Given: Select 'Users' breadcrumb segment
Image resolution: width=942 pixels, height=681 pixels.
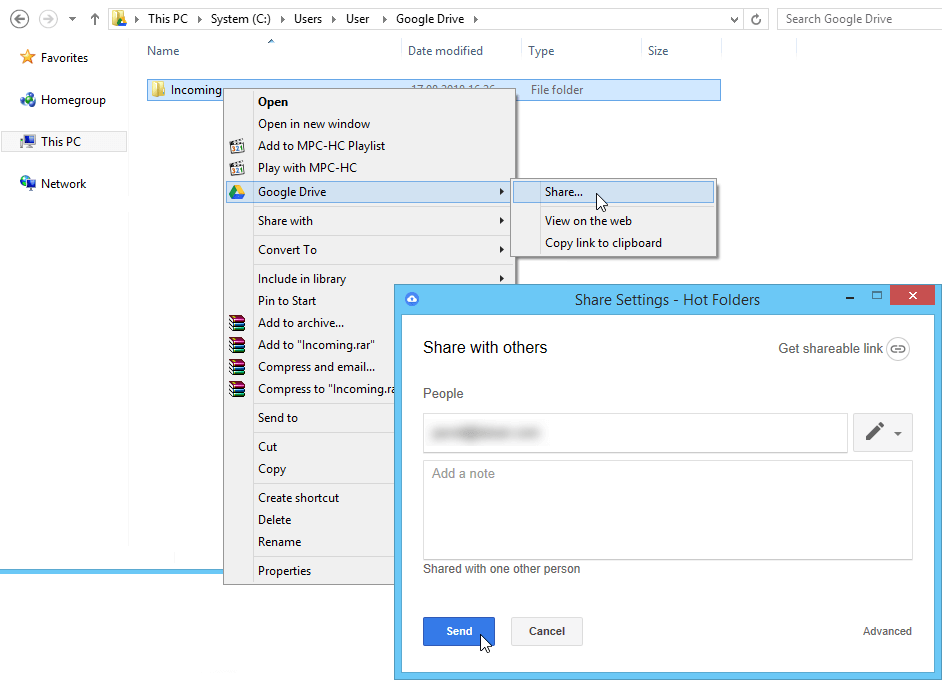Looking at the screenshot, I should tap(308, 19).
